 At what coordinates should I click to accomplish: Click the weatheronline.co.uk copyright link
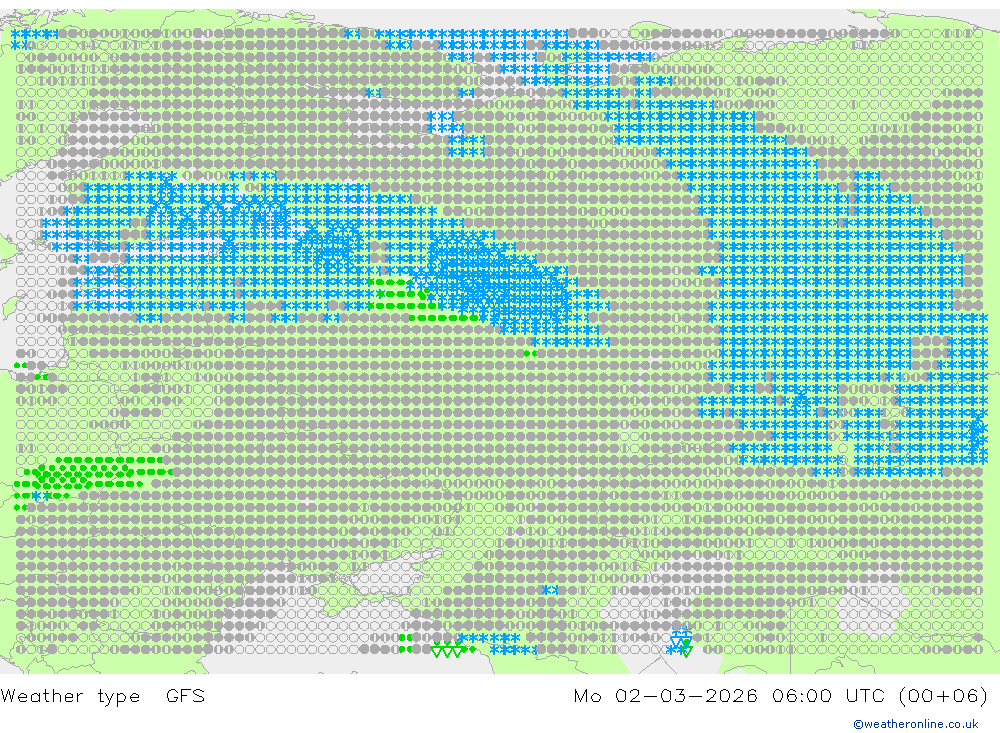click(x=916, y=724)
